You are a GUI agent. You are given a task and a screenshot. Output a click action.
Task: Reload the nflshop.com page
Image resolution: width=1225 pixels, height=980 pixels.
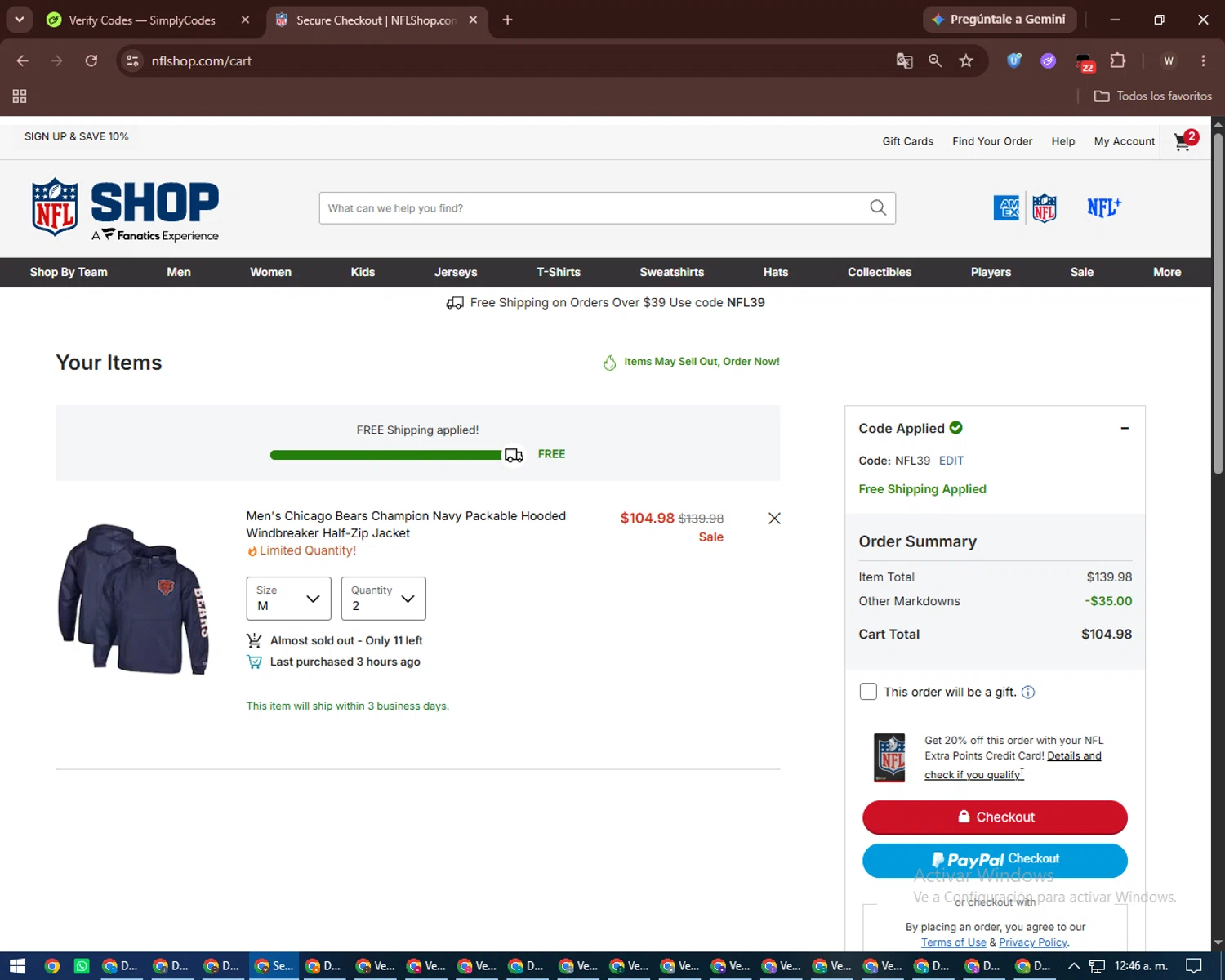point(91,60)
